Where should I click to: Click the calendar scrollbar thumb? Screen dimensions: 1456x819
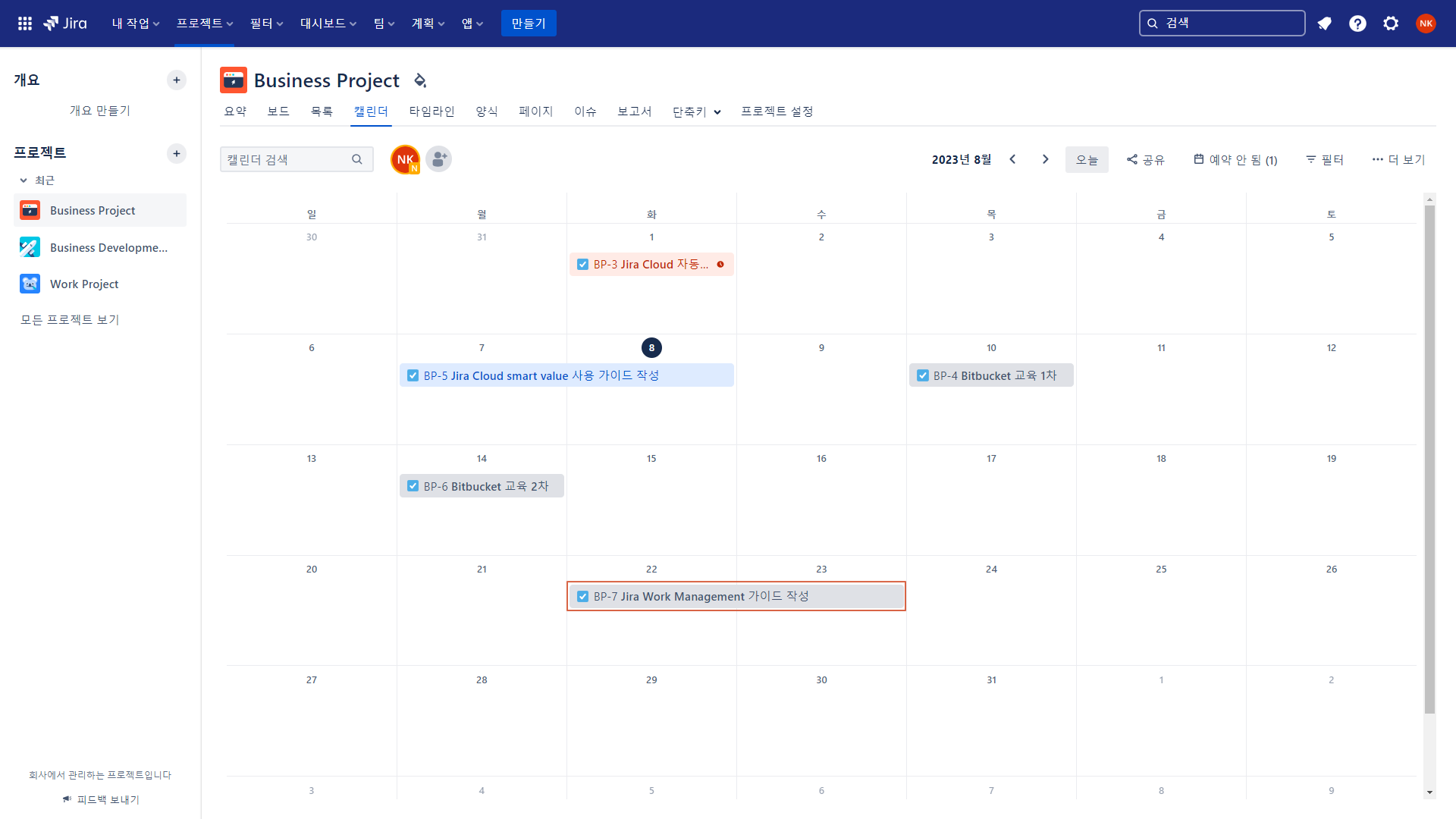point(1429,459)
